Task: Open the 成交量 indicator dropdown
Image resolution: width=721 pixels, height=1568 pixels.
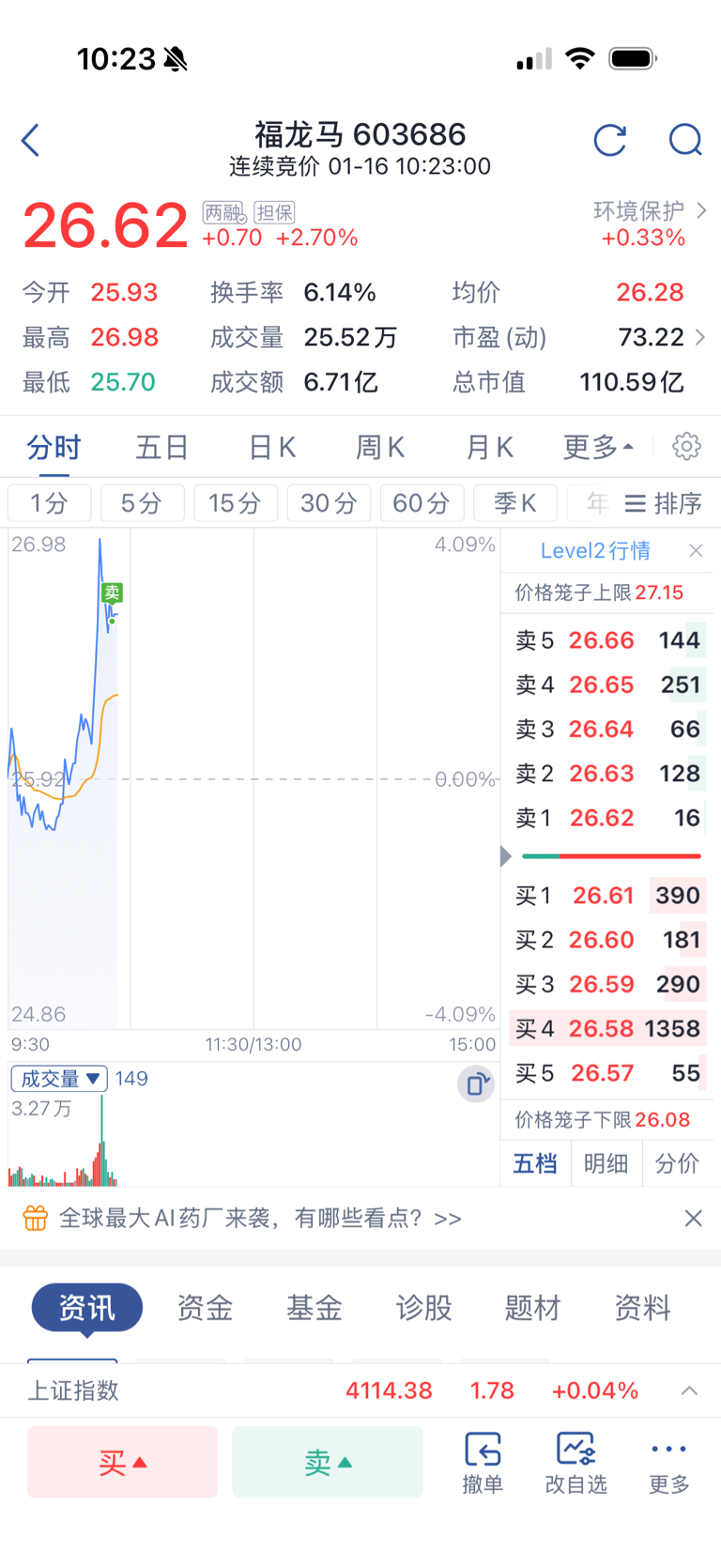Action: (x=59, y=1079)
